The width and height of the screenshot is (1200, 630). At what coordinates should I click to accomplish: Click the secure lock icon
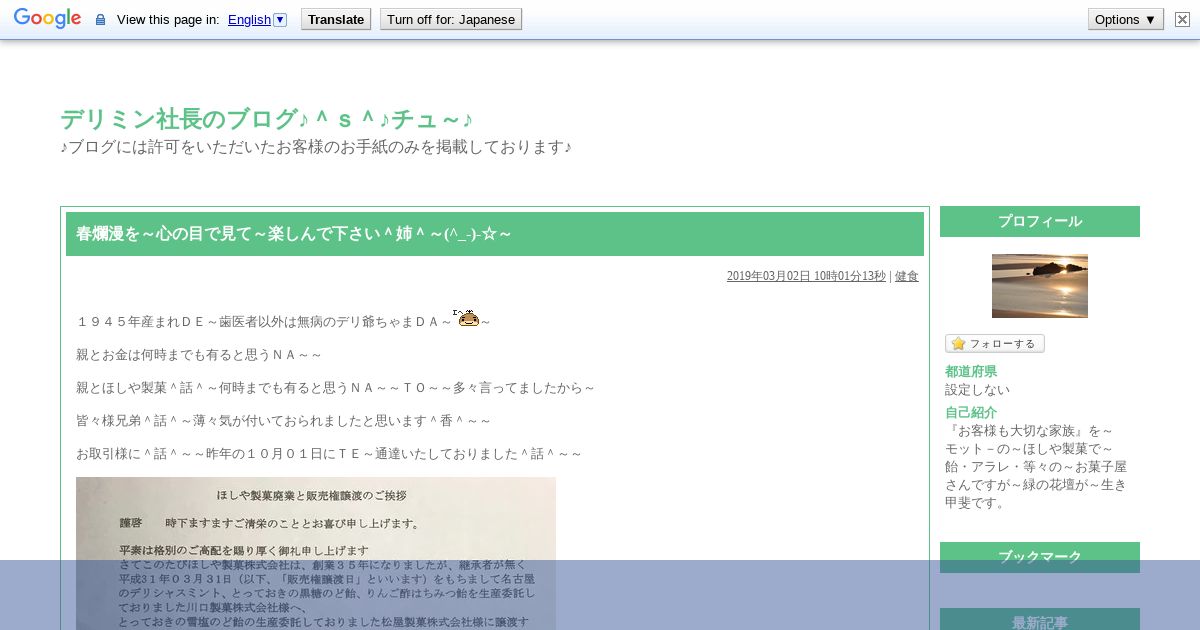(100, 19)
